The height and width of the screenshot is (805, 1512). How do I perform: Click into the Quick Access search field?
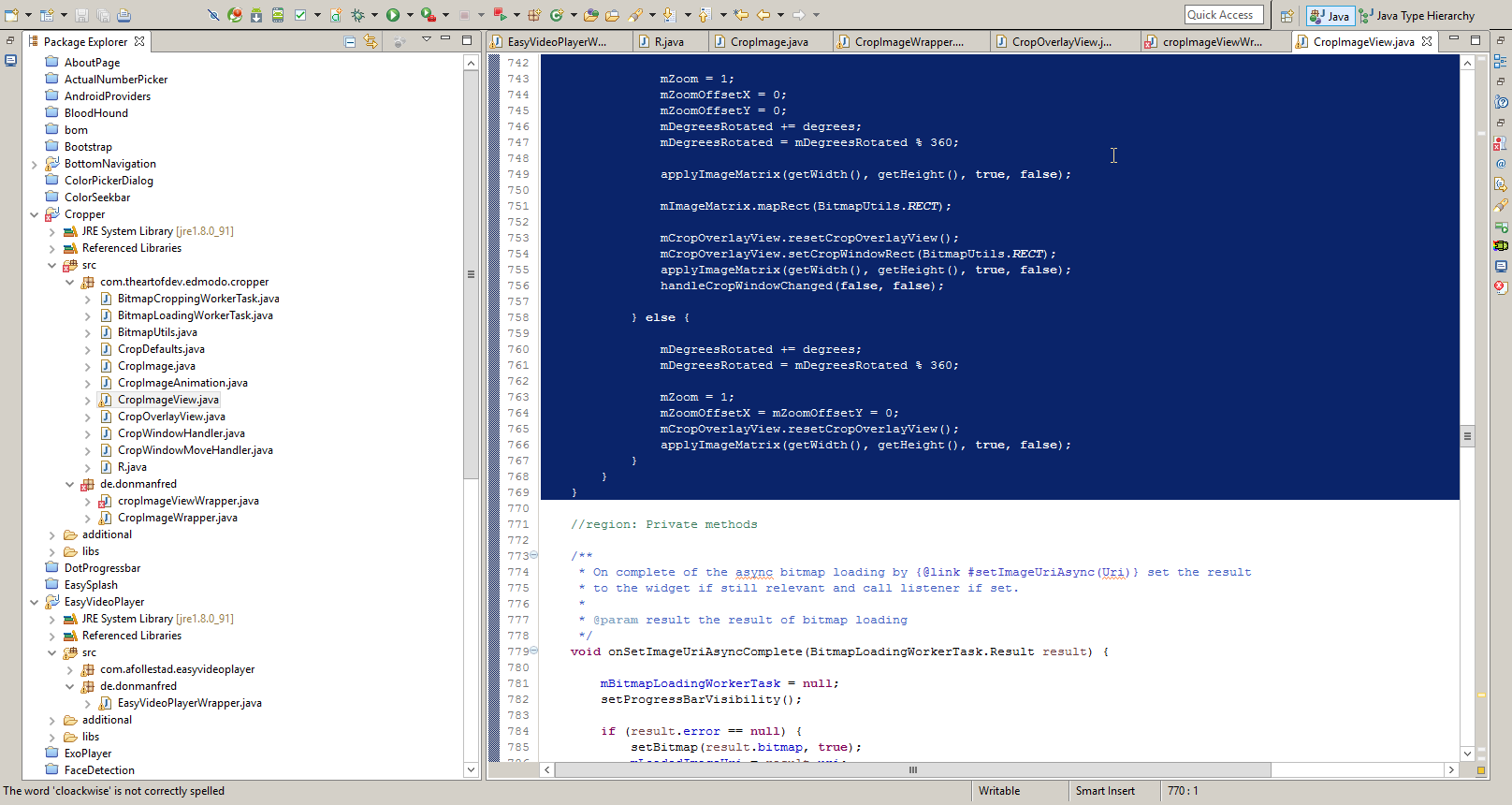click(x=1223, y=15)
